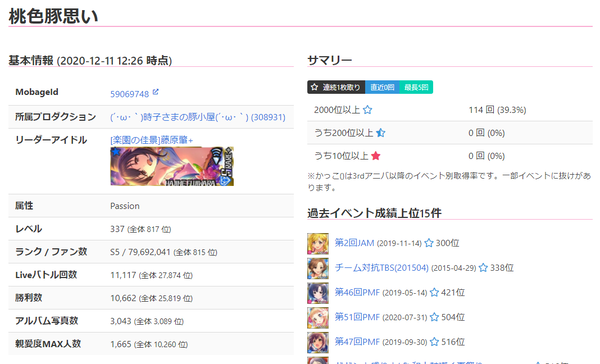This screenshot has height=364, width=600.
Task: Click star icon inside 連続1枚取り badge
Action: pyautogui.click(x=315, y=87)
